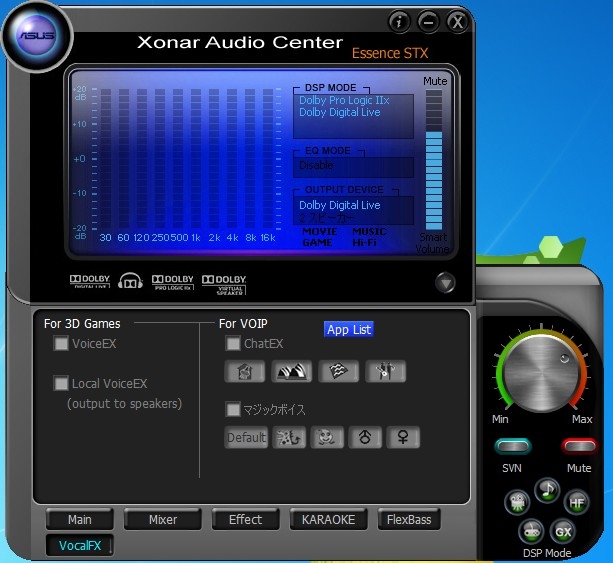Toggle the SVN button
613x563 pixels.
point(513,446)
